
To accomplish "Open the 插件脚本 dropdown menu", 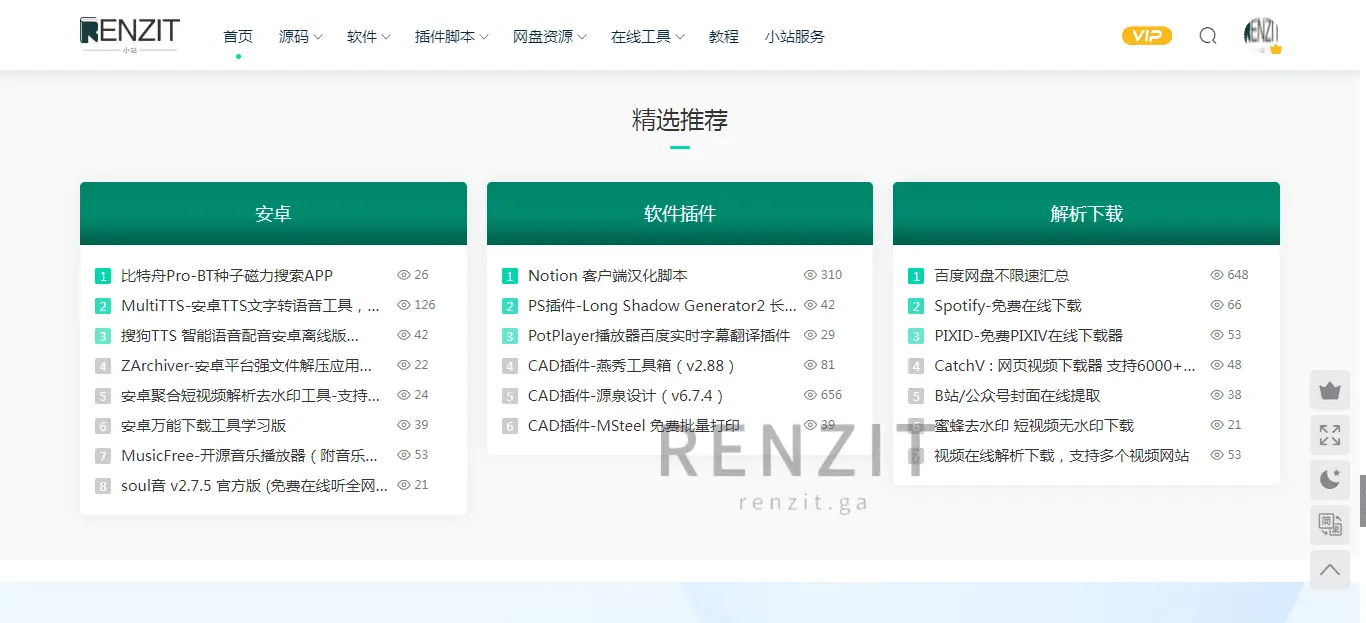I will (451, 37).
